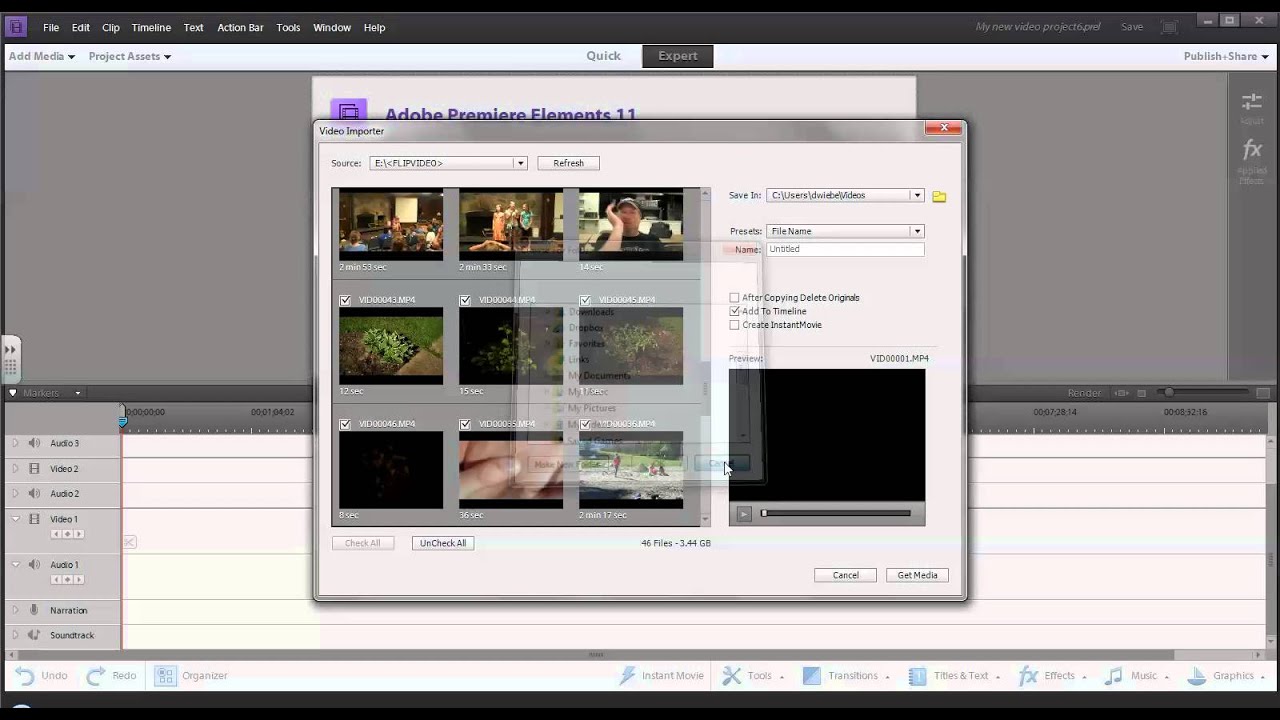Screen dimensions: 1280x720
Task: Open the Action Bar menu
Action: pos(240,27)
